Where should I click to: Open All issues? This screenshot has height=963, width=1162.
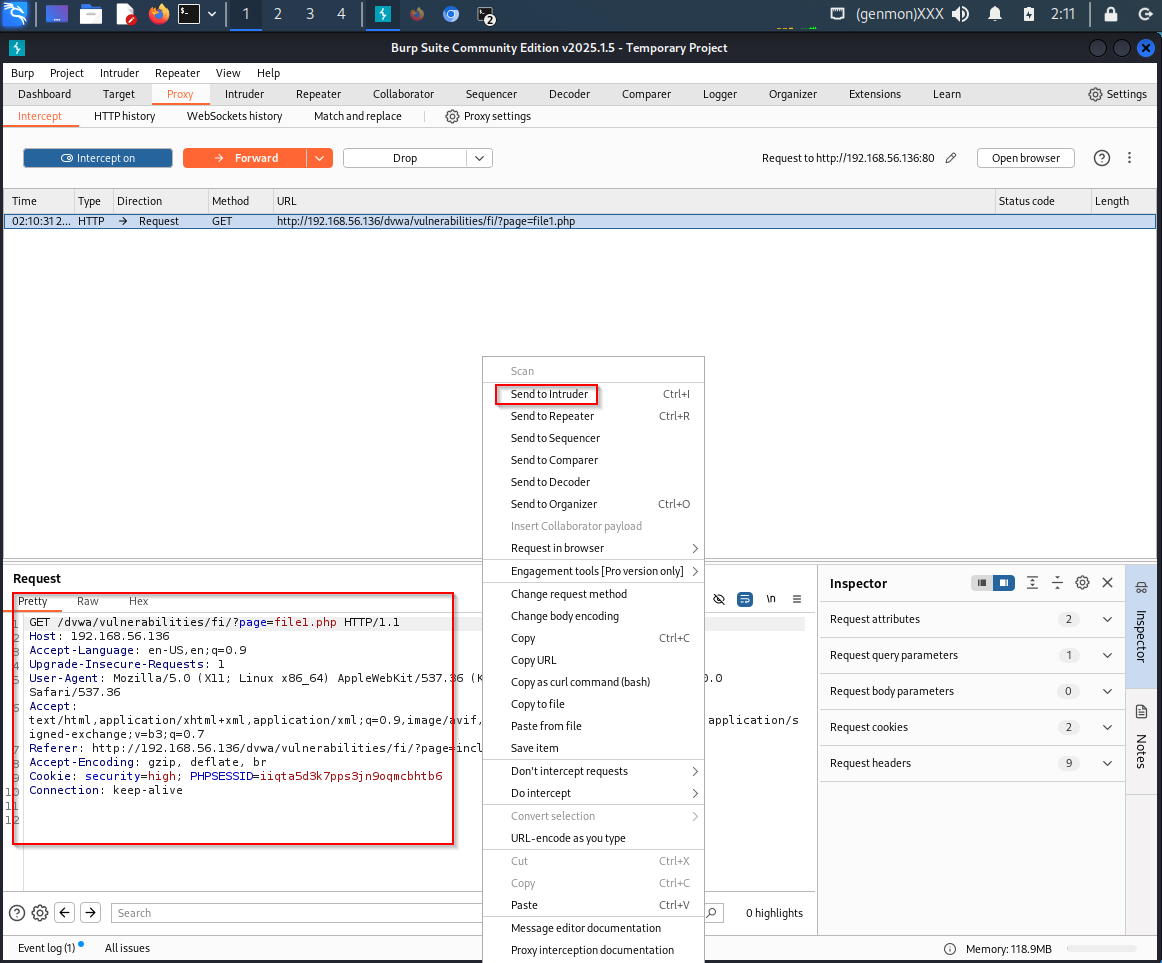pos(127,947)
